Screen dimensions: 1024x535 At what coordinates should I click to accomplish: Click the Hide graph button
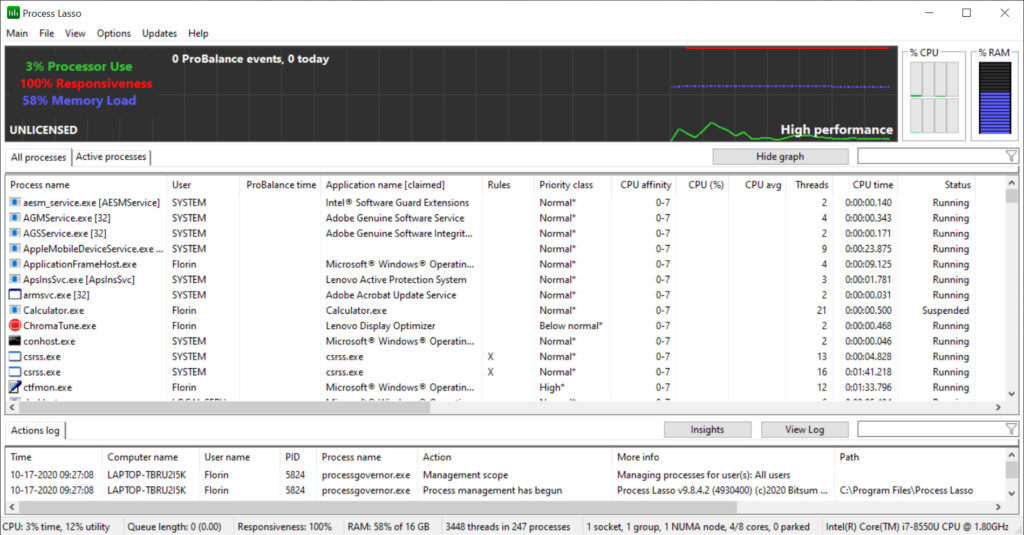pos(780,157)
